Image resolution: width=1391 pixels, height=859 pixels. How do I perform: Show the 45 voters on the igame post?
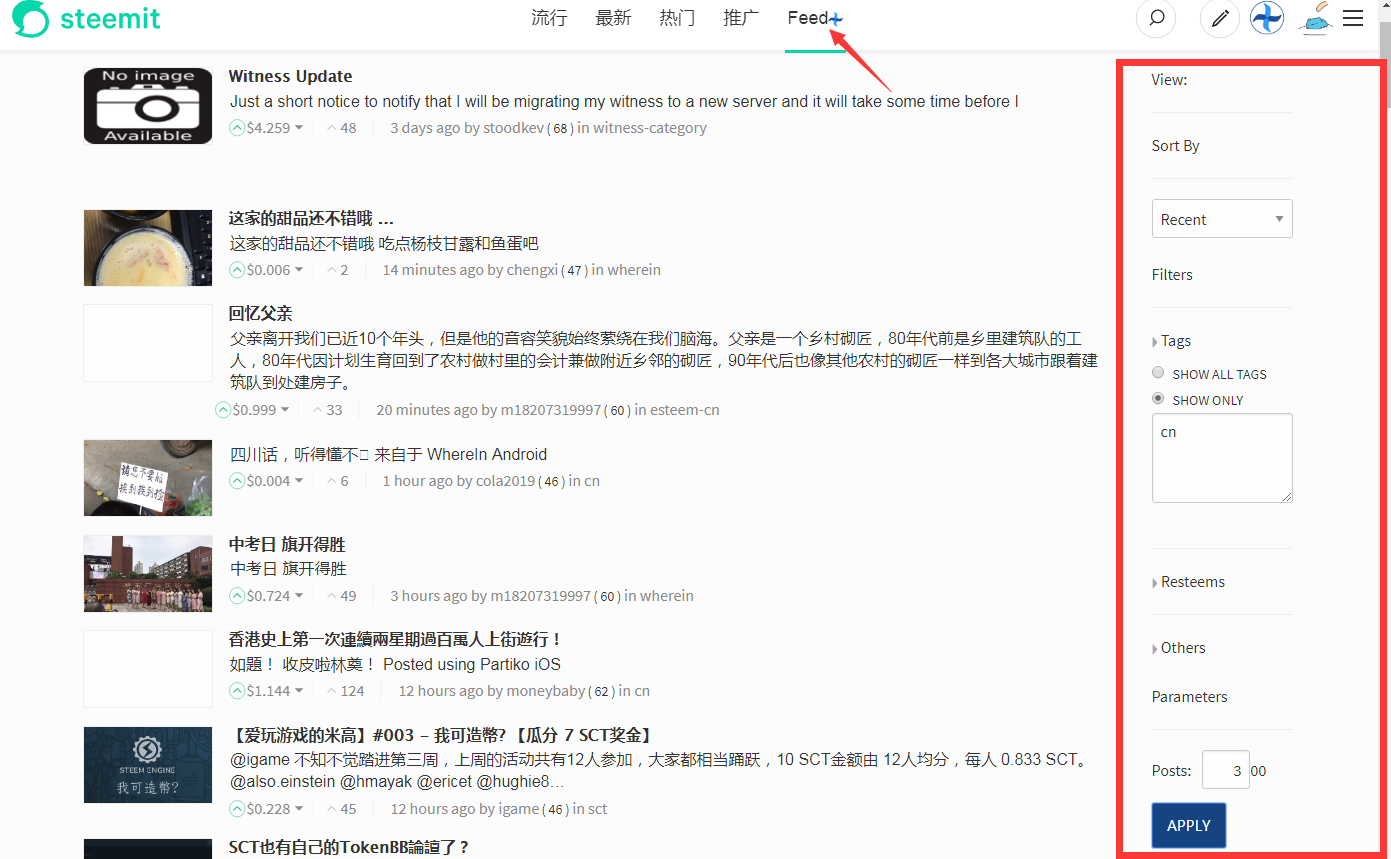(x=341, y=809)
